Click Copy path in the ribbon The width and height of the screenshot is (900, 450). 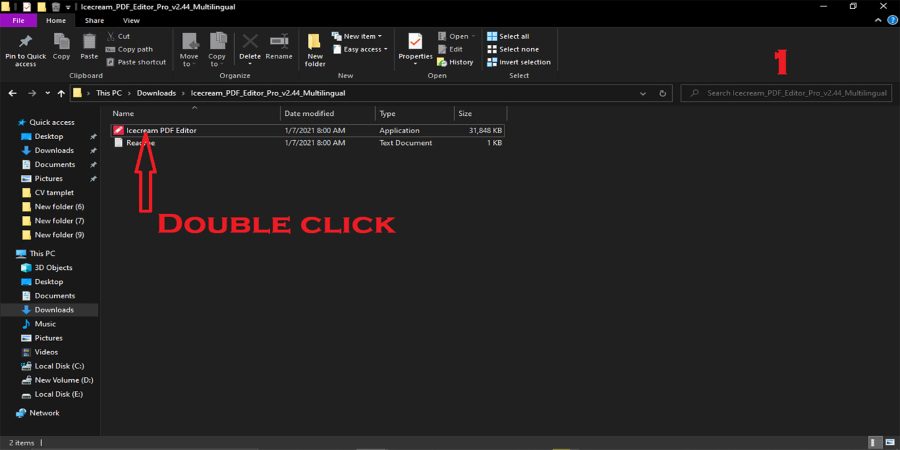pos(130,49)
